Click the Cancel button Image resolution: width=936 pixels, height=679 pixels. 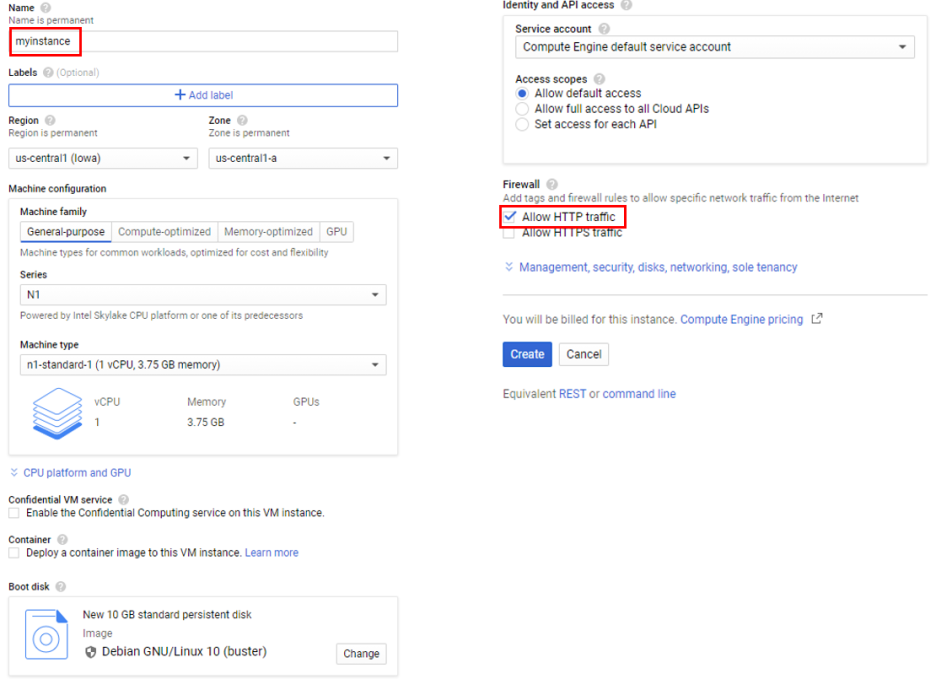pos(584,354)
